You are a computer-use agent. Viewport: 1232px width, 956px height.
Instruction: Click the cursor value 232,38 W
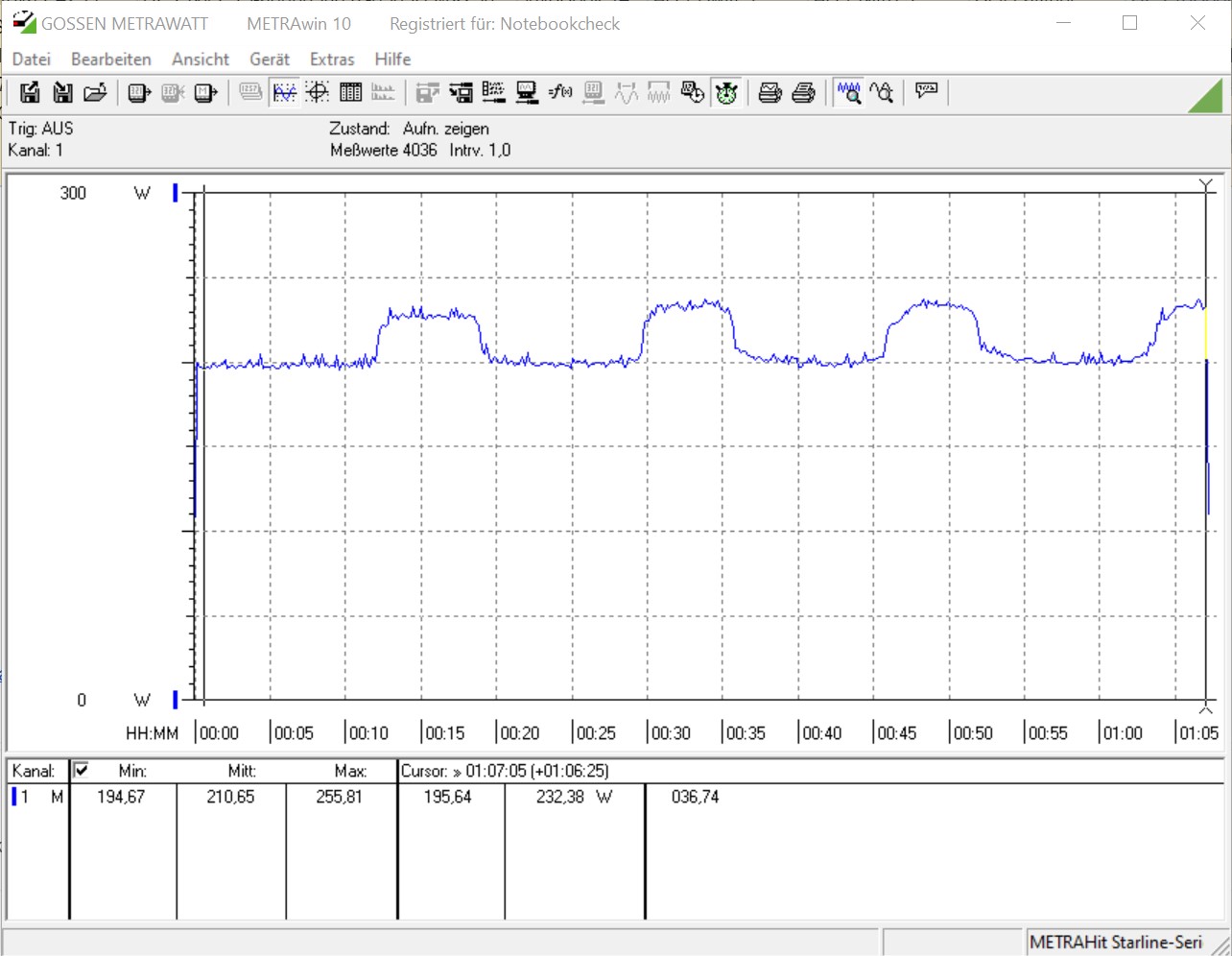[574, 797]
